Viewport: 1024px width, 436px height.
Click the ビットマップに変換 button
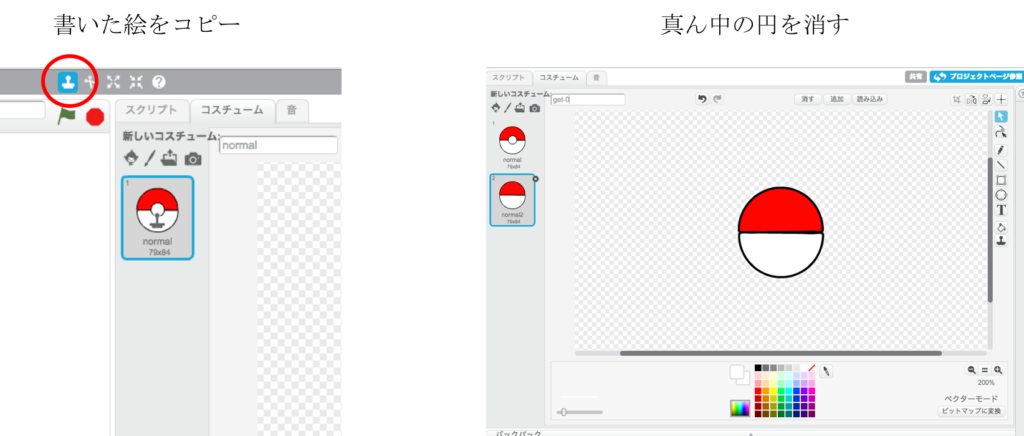(971, 411)
